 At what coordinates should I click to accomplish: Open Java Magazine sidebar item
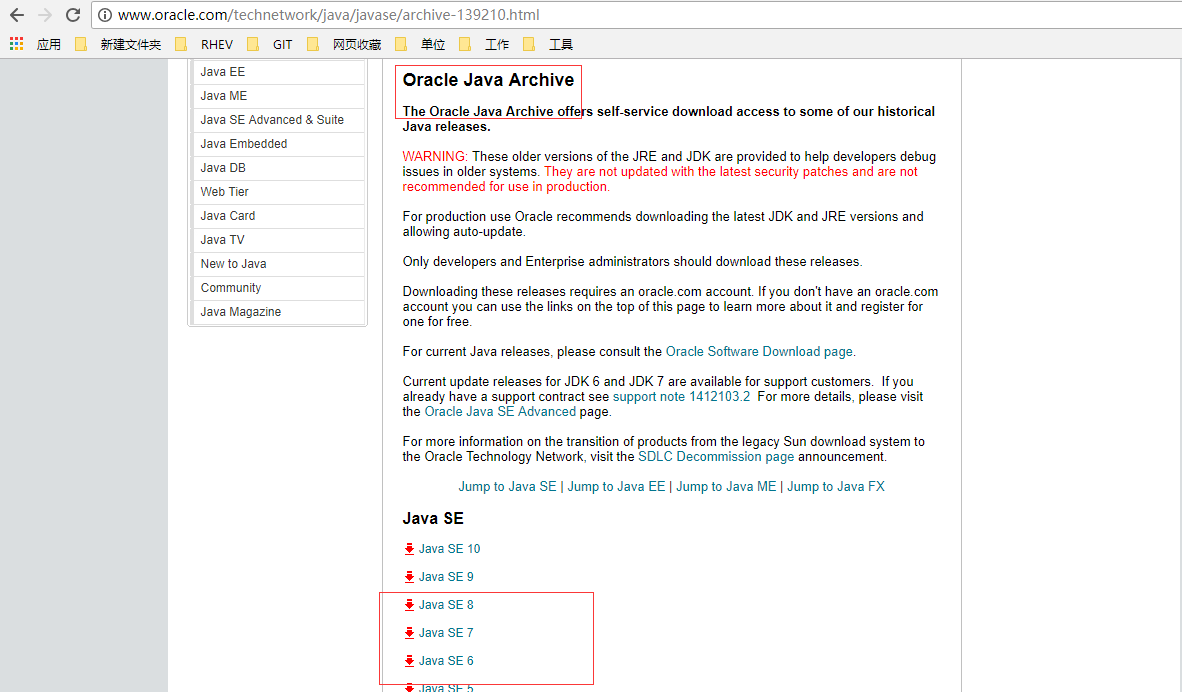click(279, 312)
